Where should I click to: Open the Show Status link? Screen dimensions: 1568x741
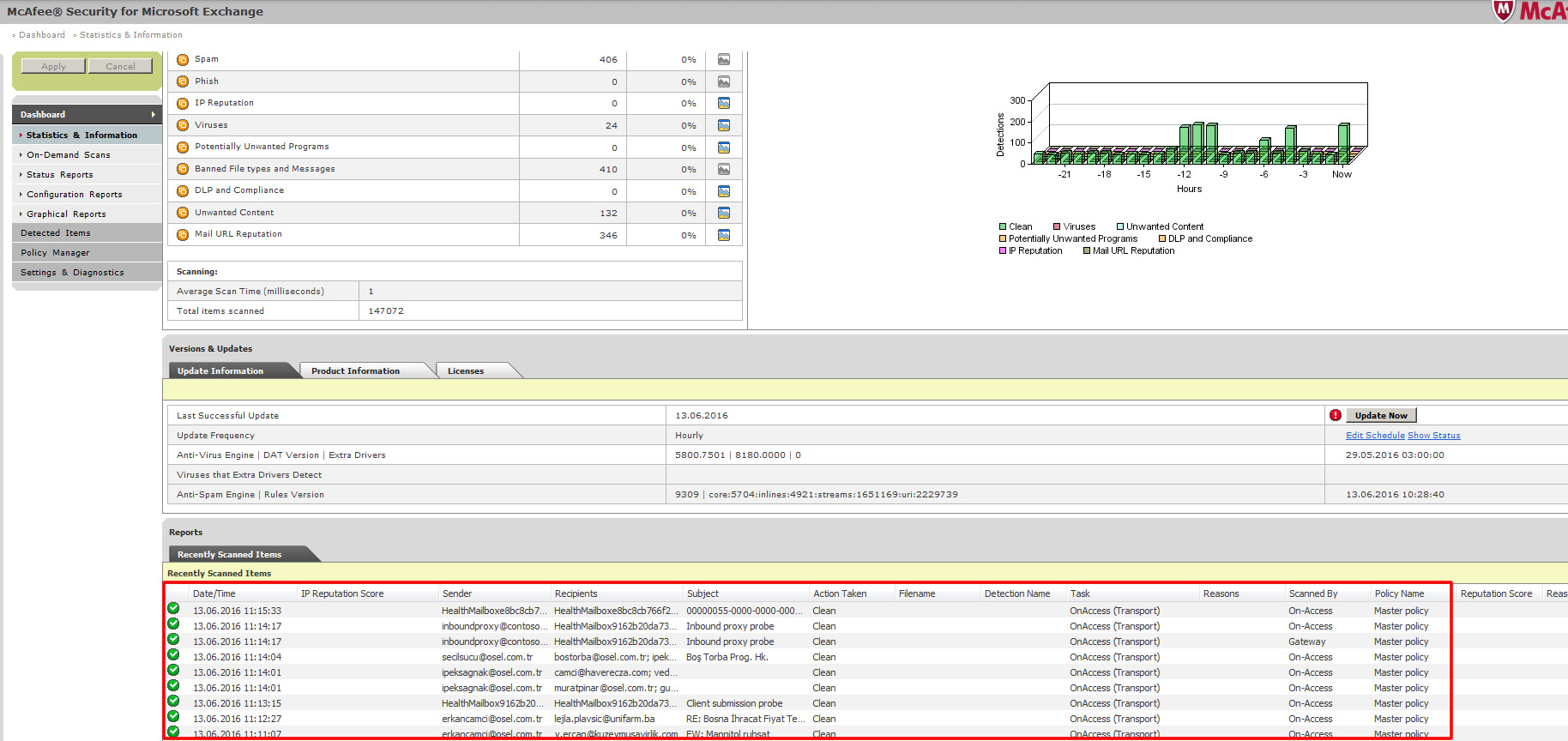tap(1433, 436)
